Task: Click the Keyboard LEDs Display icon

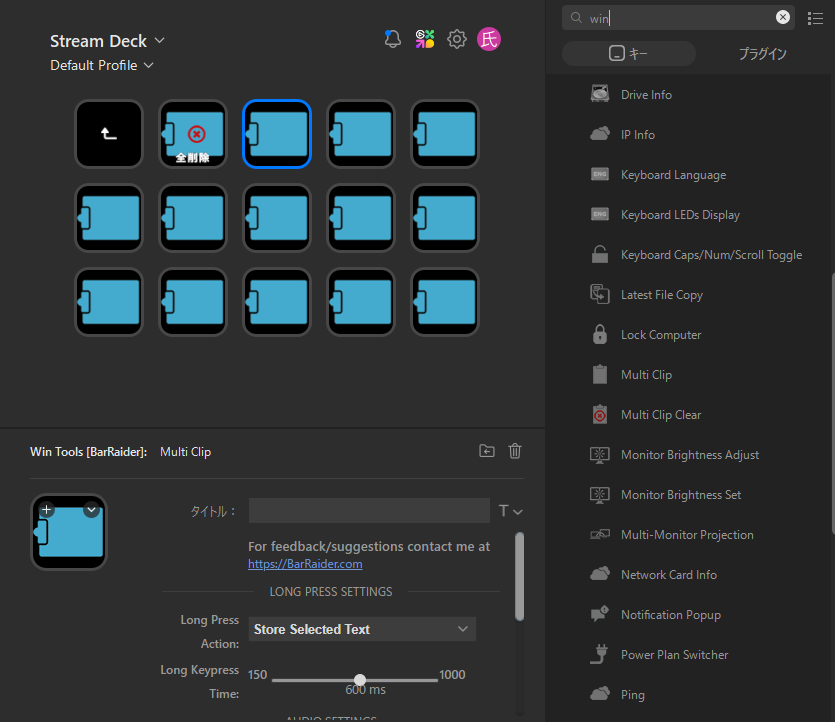Action: (x=600, y=214)
